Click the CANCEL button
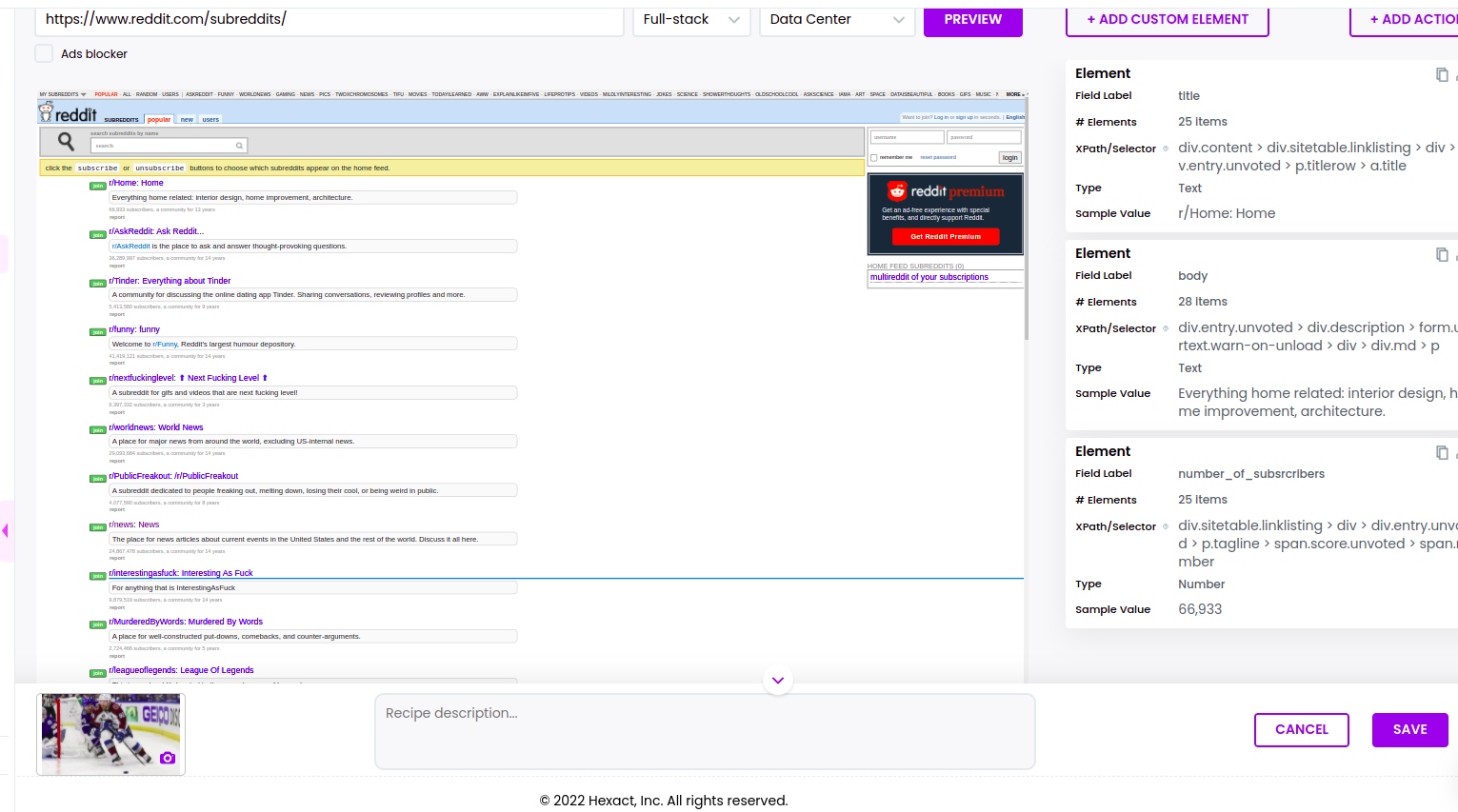The height and width of the screenshot is (812, 1458). click(x=1301, y=729)
